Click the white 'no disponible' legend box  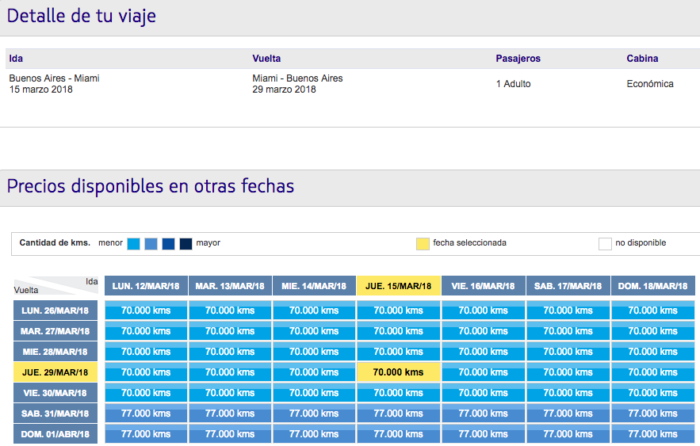pyautogui.click(x=604, y=243)
